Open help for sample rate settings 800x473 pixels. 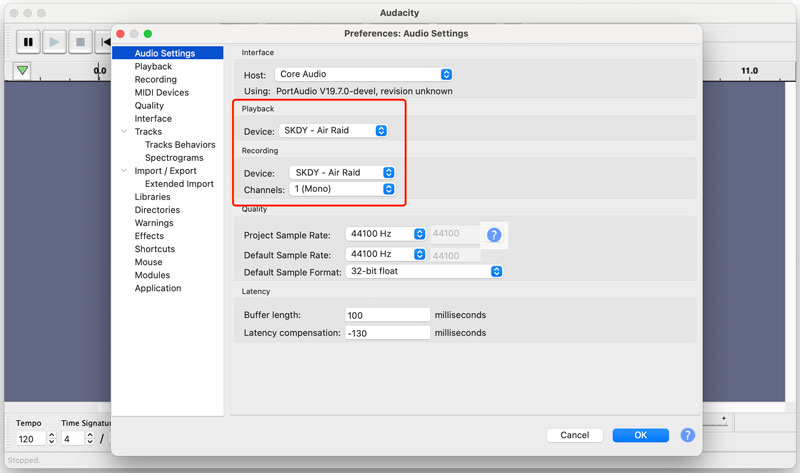pyautogui.click(x=494, y=235)
